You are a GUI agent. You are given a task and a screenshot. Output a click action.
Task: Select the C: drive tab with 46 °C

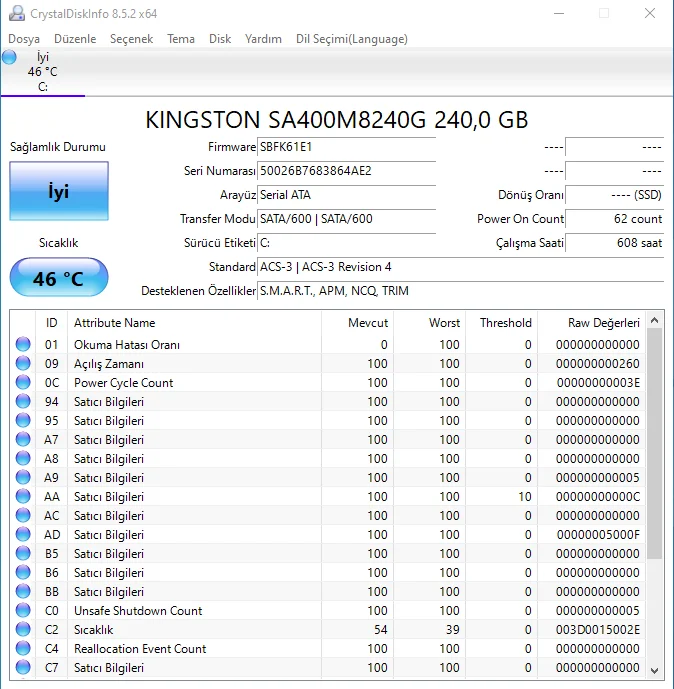tap(43, 72)
